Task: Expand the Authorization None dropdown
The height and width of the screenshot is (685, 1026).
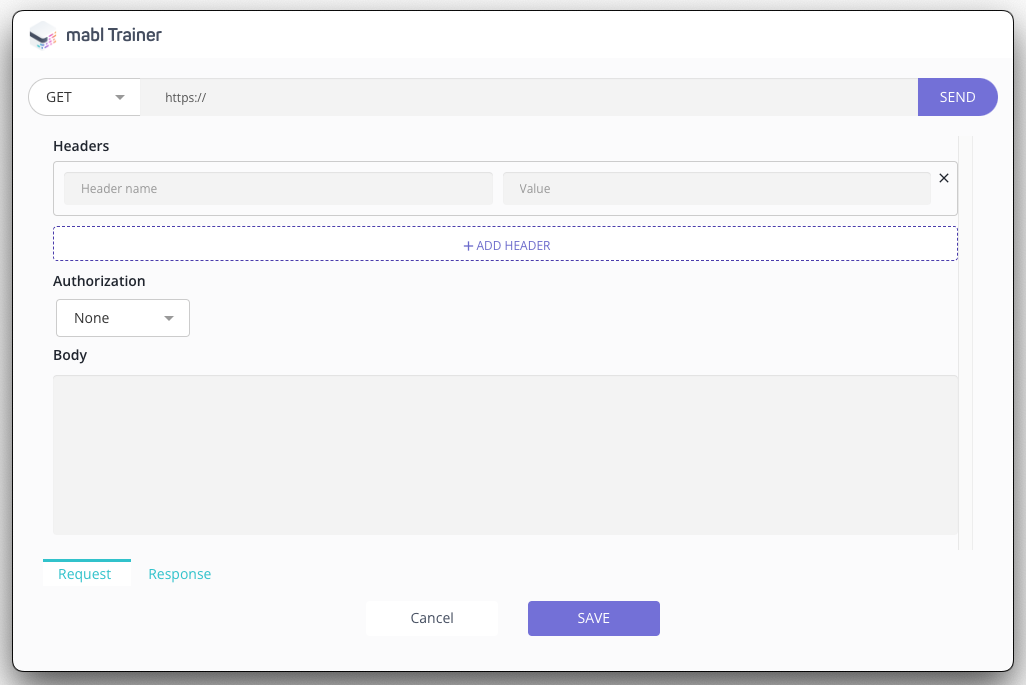Action: [x=123, y=318]
